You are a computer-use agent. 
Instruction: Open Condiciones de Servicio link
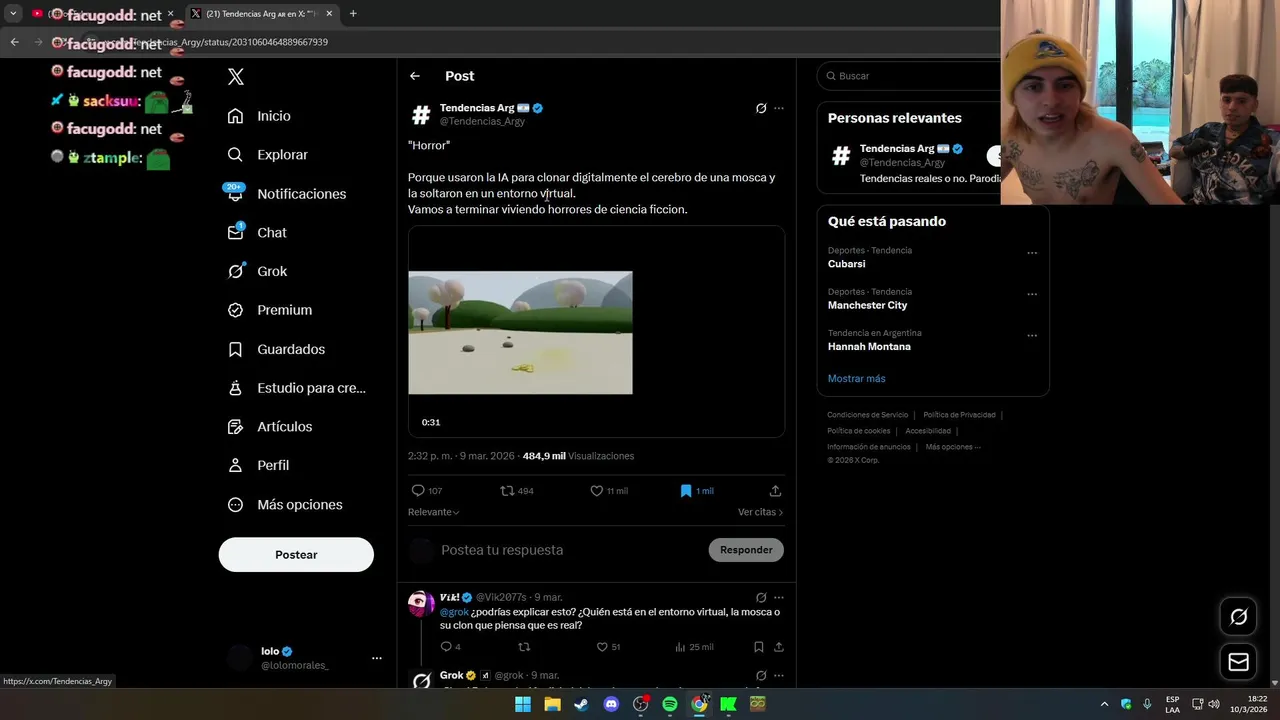point(867,415)
